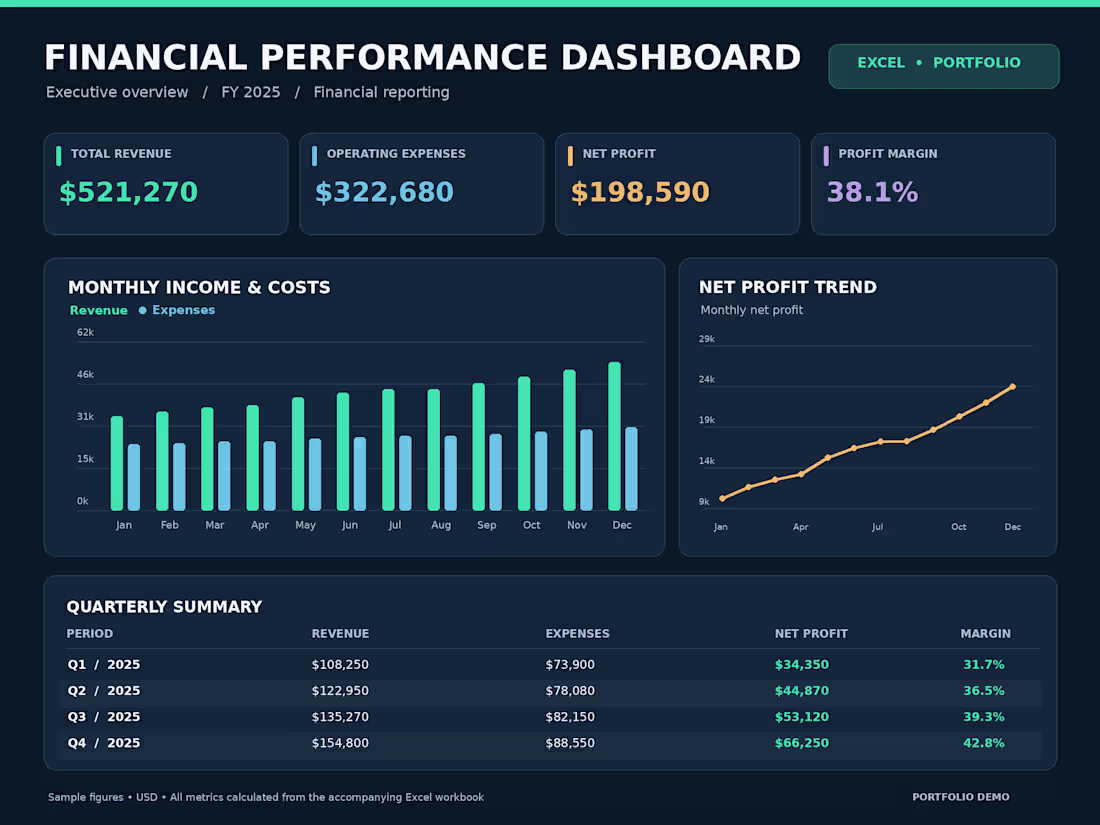
Task: Click the blue Dec expenses bar
Action: click(631, 469)
